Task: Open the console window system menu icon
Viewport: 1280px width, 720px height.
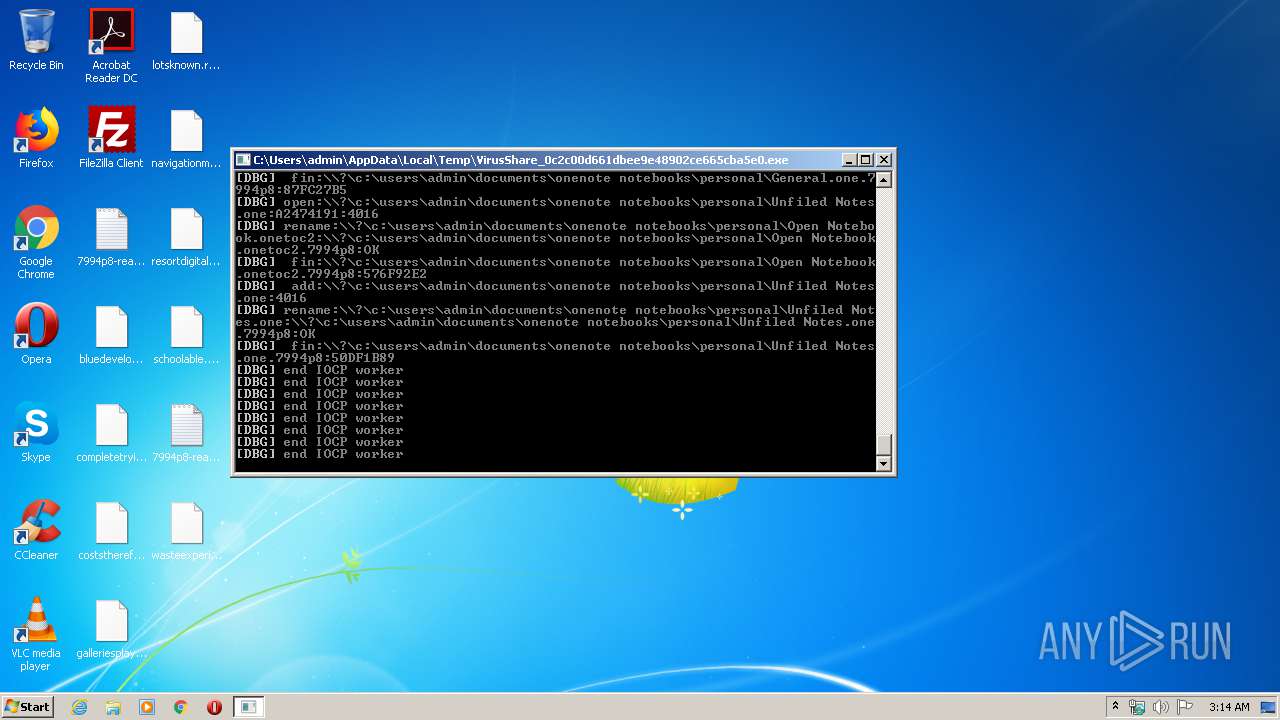Action: (243, 160)
